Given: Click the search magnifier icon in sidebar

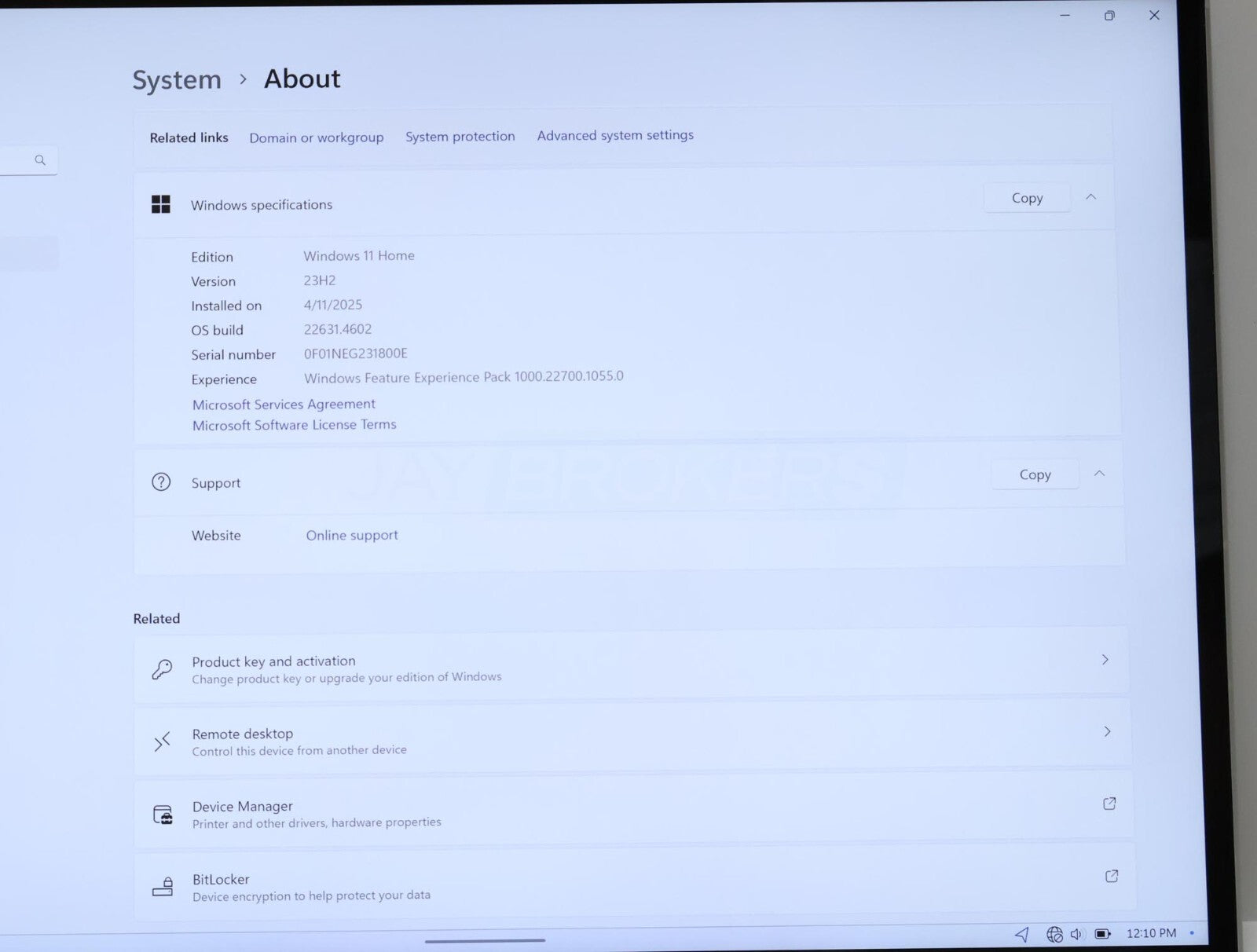Looking at the screenshot, I should coord(40,160).
